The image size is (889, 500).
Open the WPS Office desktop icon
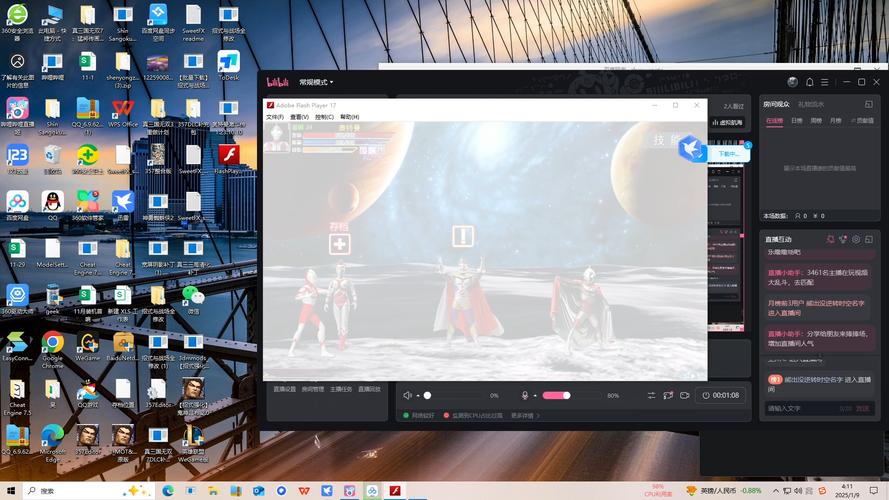[x=122, y=113]
